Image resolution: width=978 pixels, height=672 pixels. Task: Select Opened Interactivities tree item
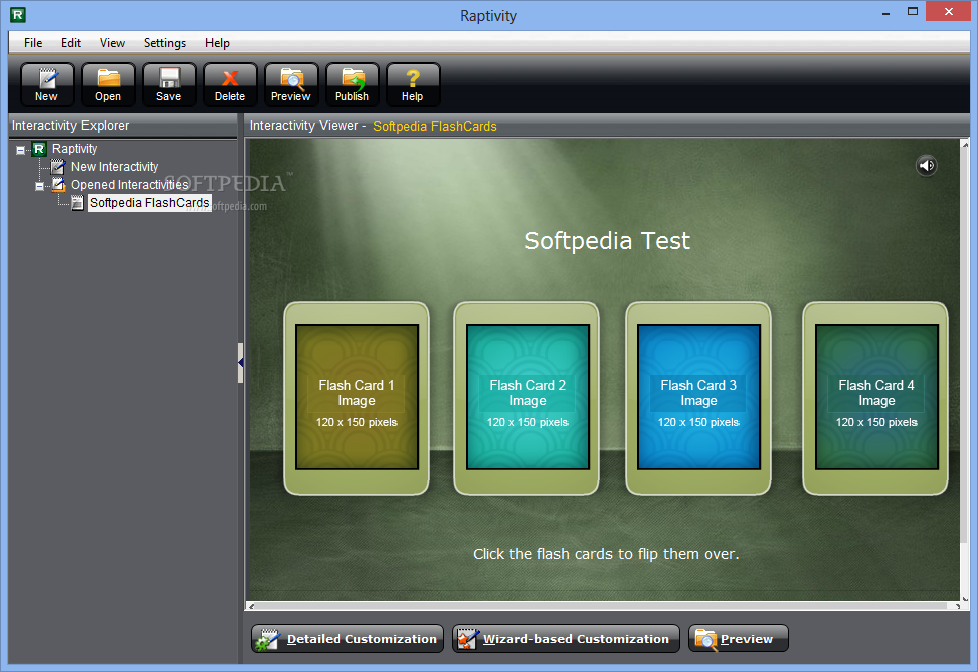point(129,185)
